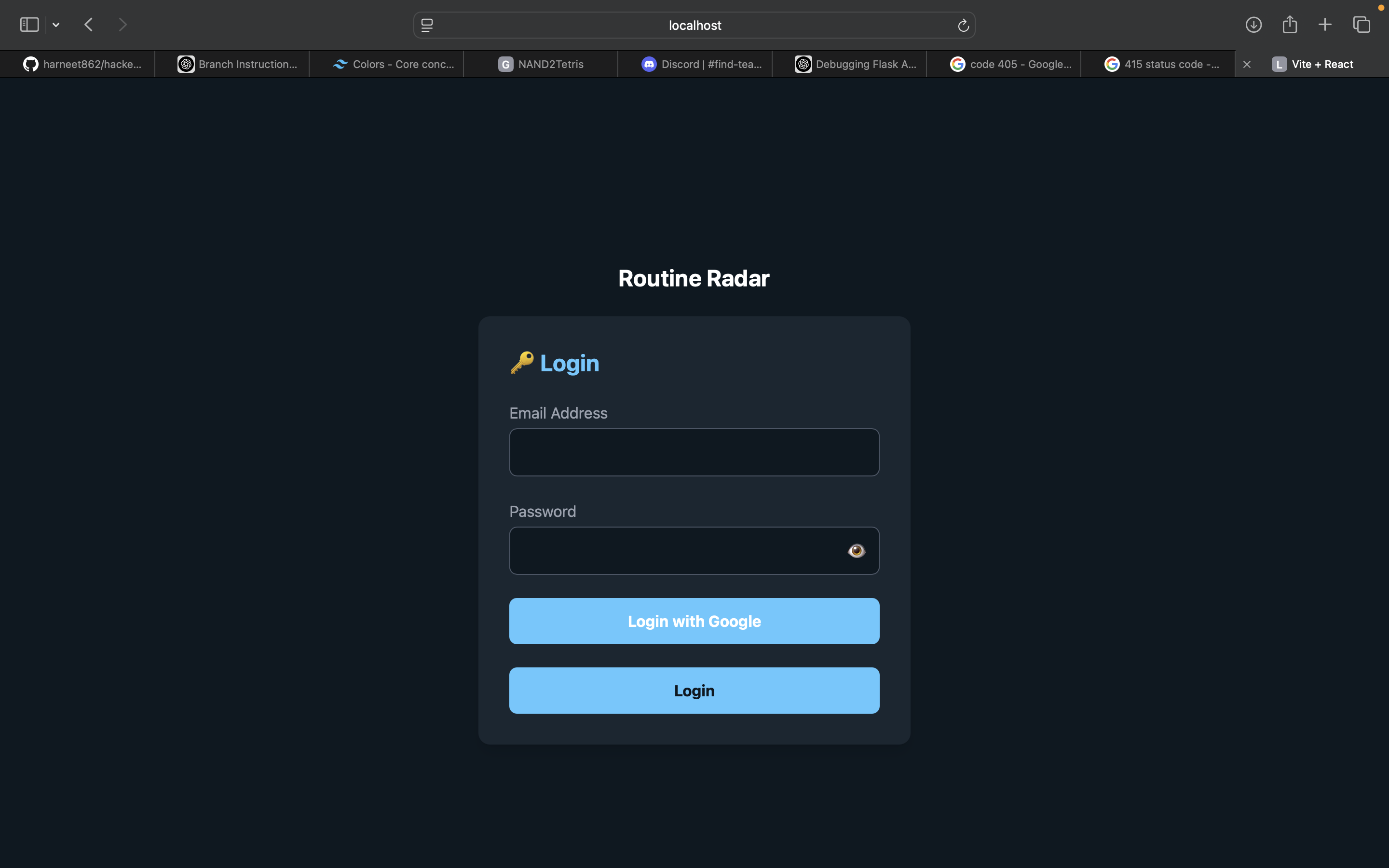The height and width of the screenshot is (868, 1389).
Task: Toggle the Safari sidebar icon
Action: (x=29, y=25)
